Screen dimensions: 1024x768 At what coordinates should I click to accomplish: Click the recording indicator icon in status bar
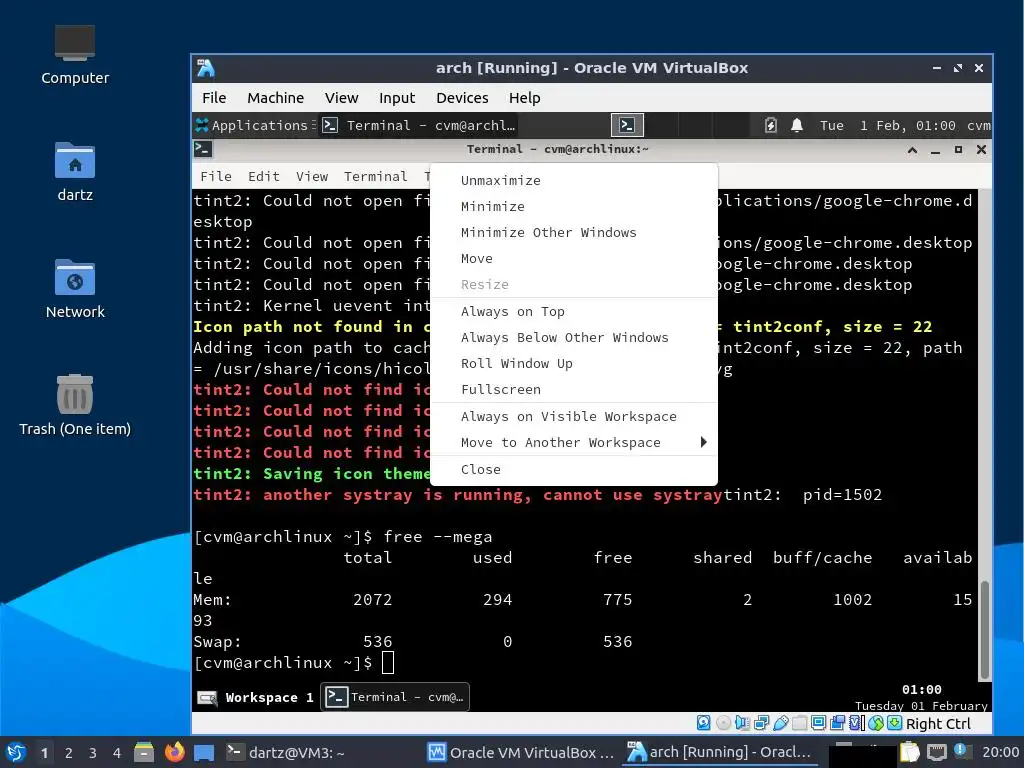838,723
